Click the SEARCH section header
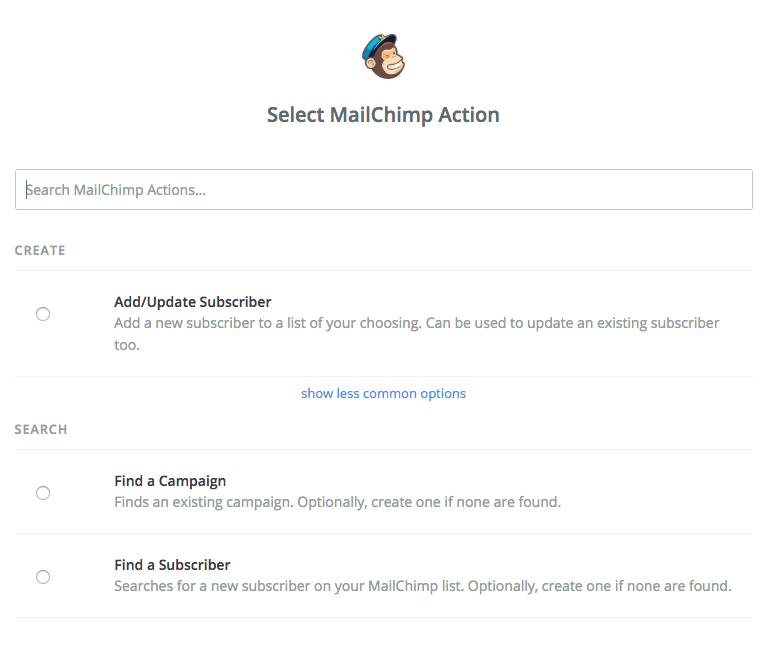 point(41,429)
